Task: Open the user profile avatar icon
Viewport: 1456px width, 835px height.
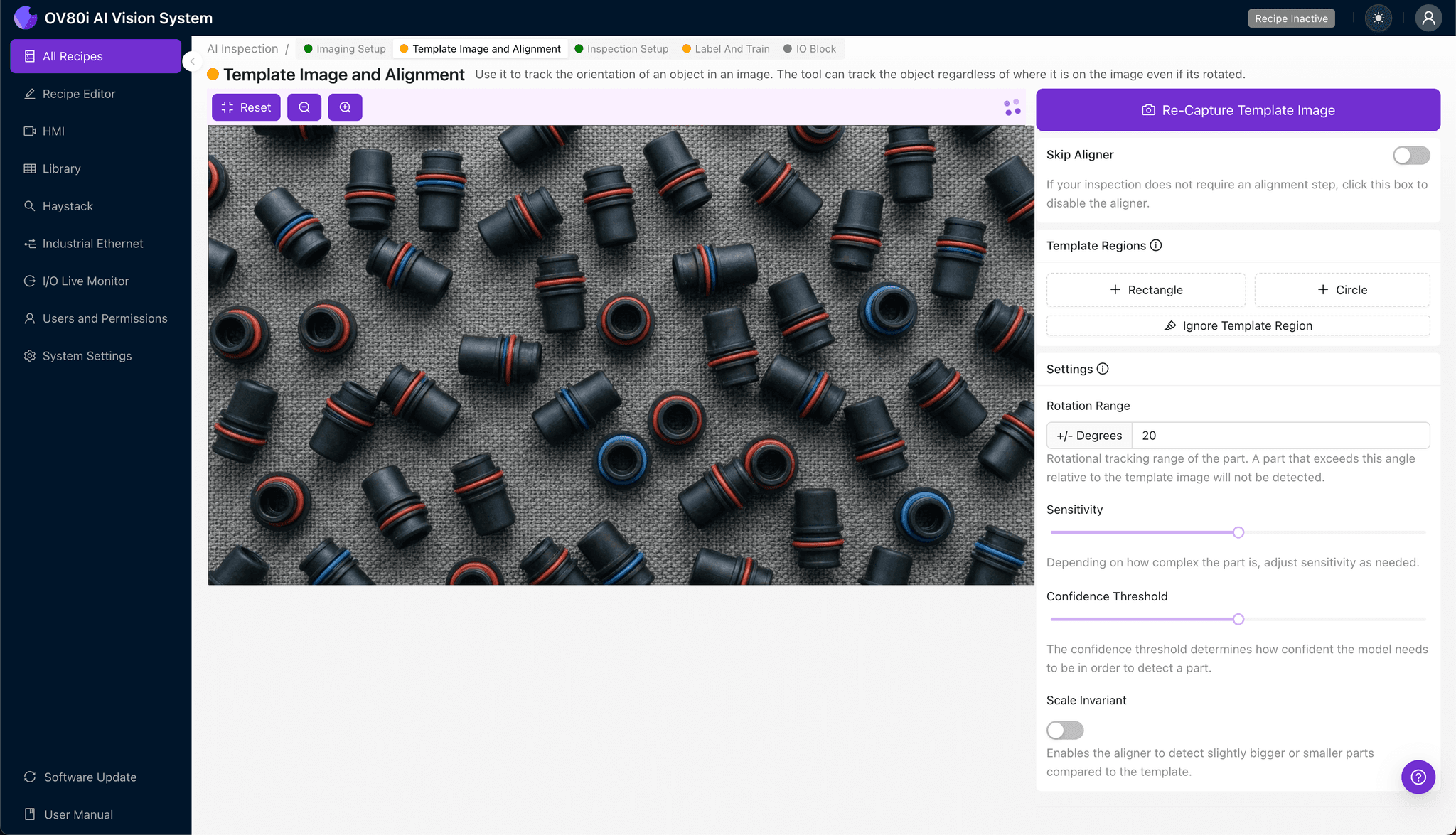Action: pyautogui.click(x=1428, y=18)
